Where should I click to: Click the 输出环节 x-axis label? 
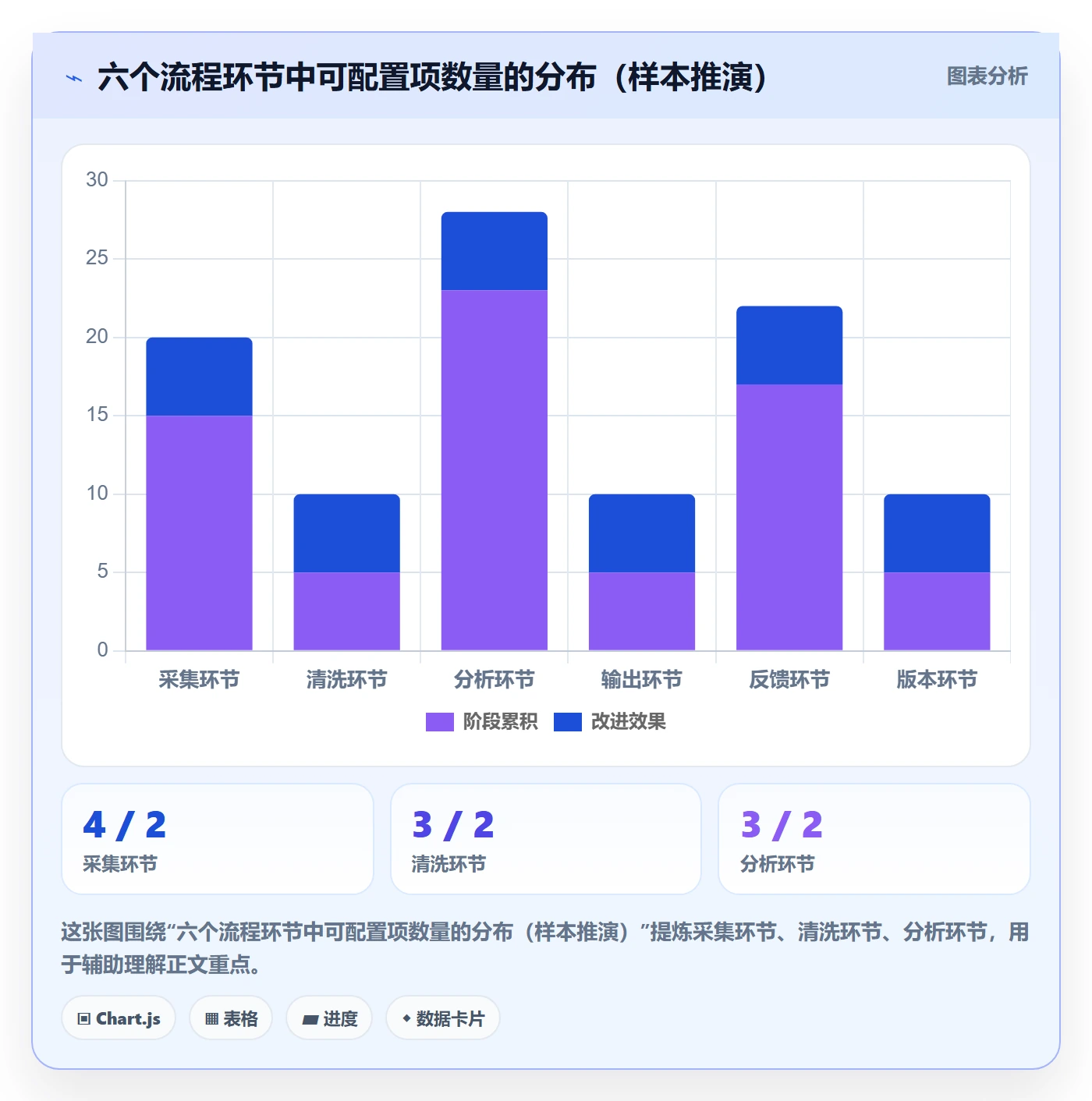tap(642, 680)
